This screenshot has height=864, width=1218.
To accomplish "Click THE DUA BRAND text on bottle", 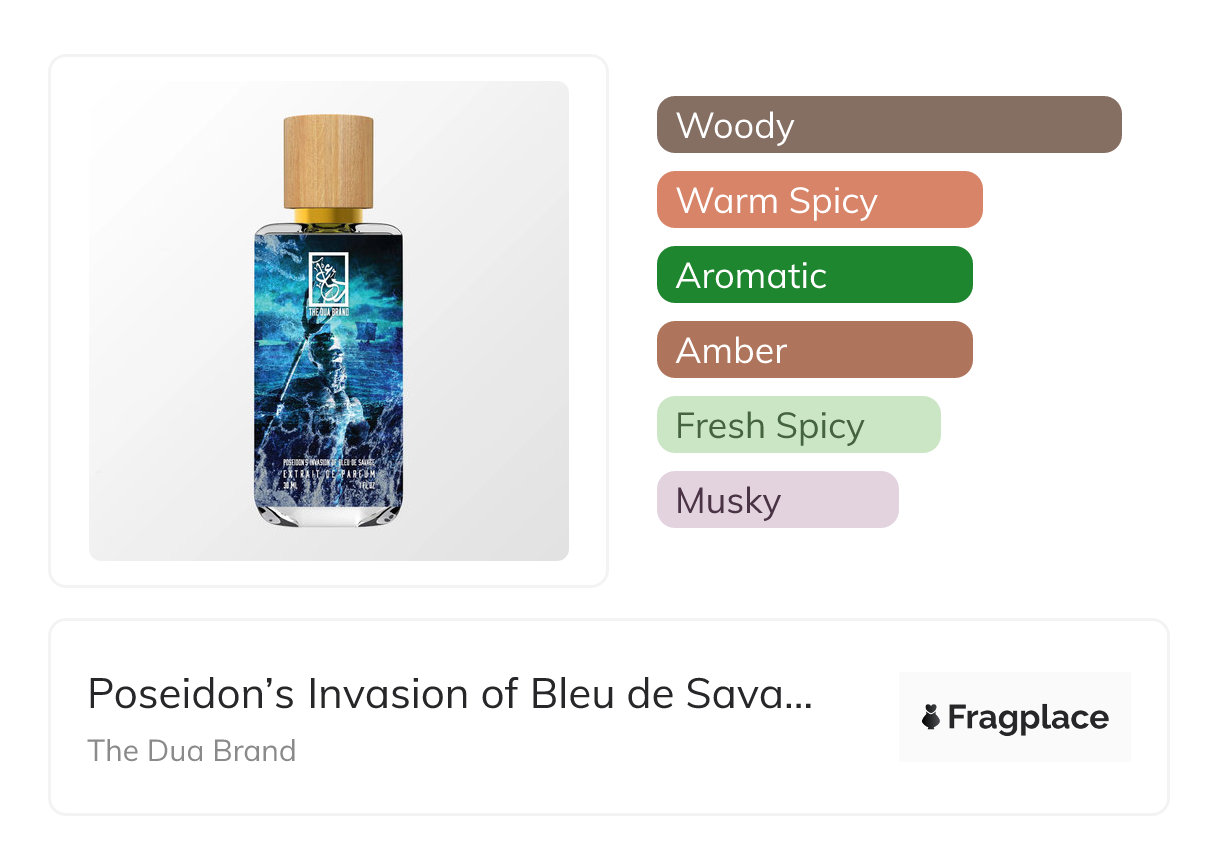I will tap(328, 312).
